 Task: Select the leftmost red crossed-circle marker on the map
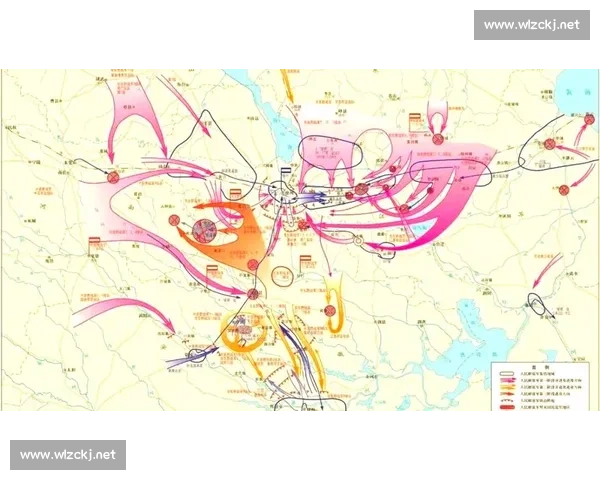[x=113, y=177]
